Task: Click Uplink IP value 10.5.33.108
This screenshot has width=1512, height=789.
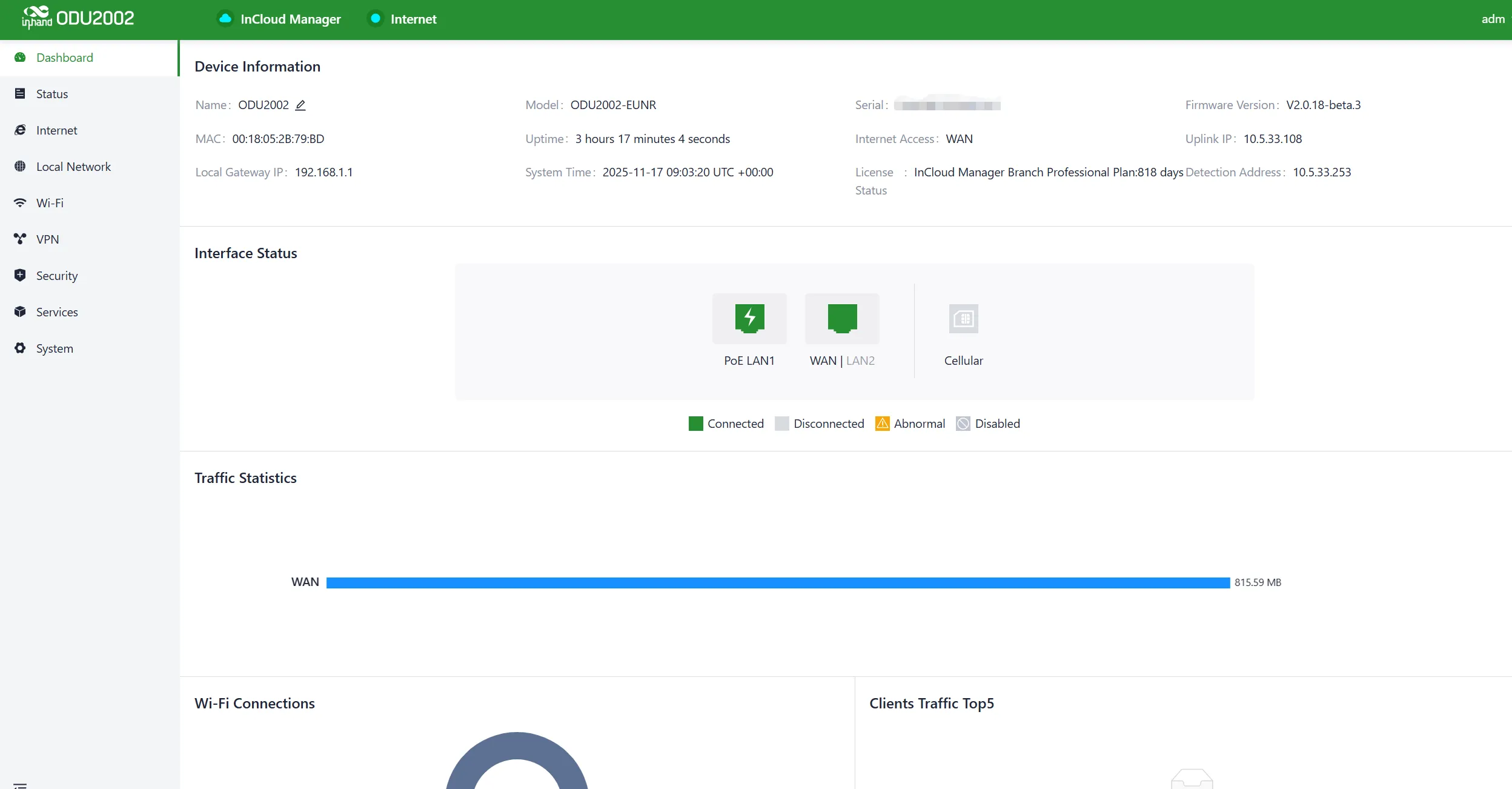Action: pos(1273,139)
